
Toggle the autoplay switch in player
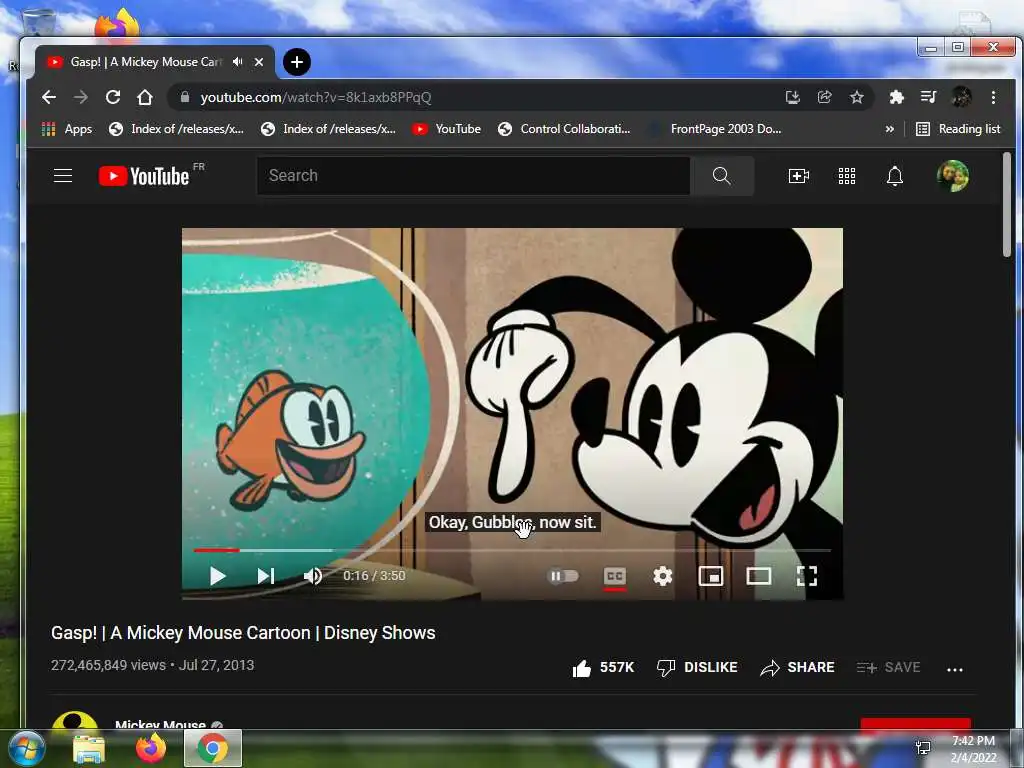click(563, 576)
